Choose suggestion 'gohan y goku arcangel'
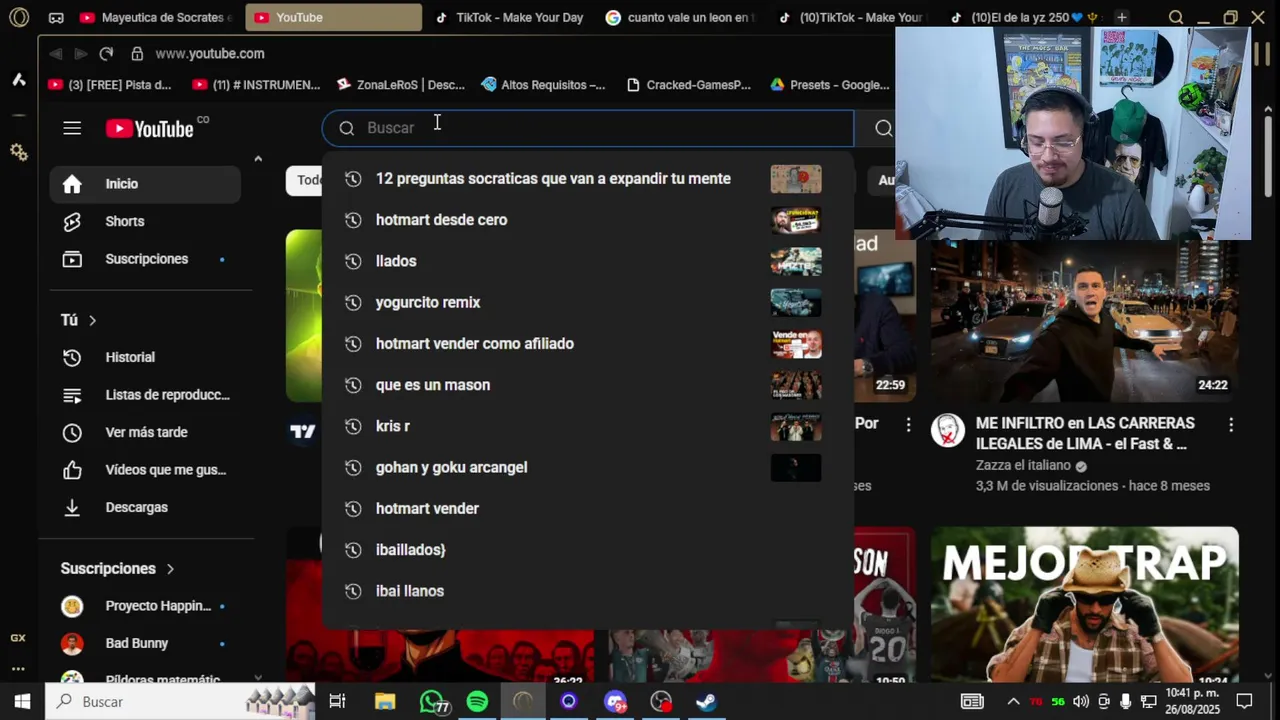This screenshot has width=1280, height=720. 588,467
